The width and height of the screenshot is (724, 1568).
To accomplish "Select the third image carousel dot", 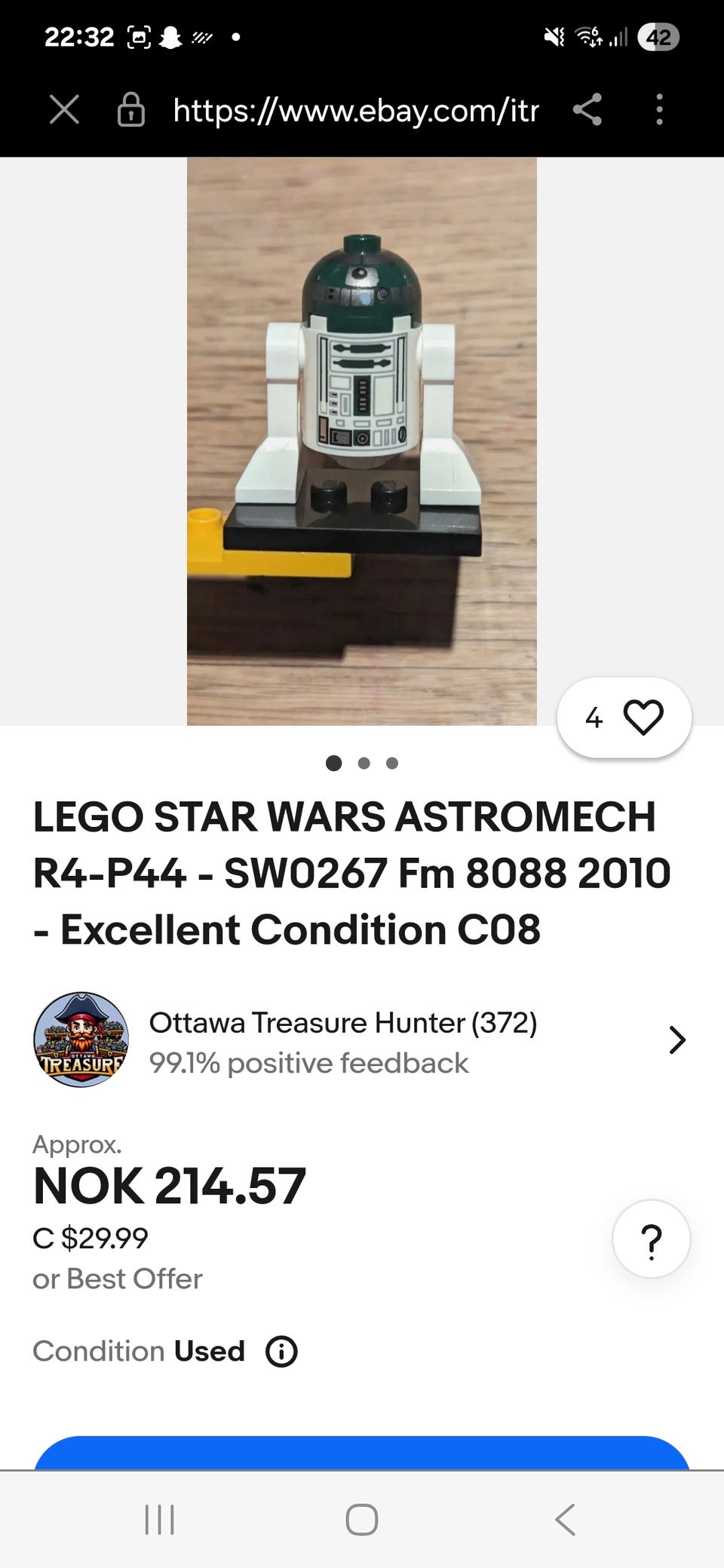I will pos(391,763).
